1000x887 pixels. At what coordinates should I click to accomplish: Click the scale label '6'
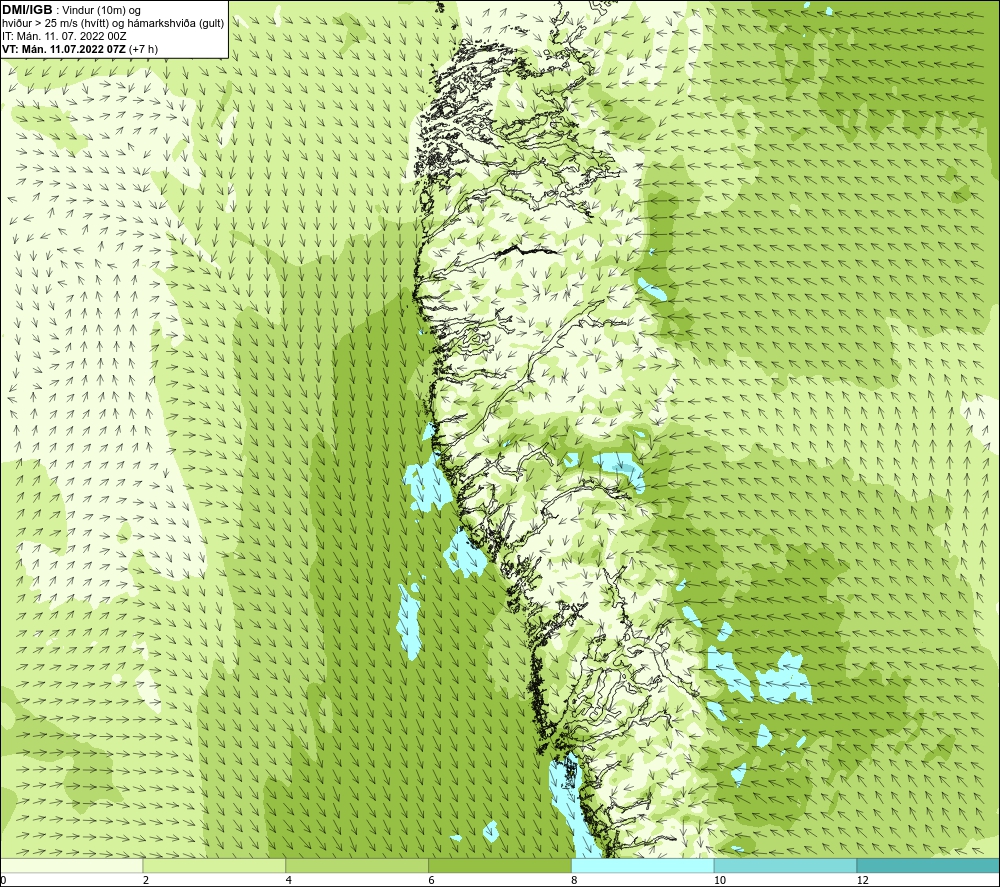coord(432,881)
